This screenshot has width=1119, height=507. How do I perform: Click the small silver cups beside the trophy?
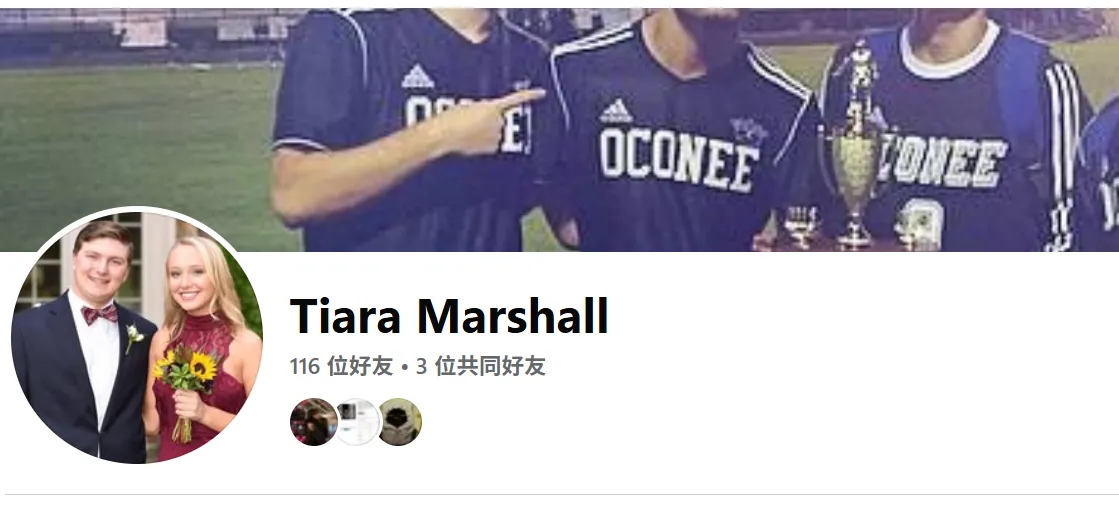click(802, 226)
